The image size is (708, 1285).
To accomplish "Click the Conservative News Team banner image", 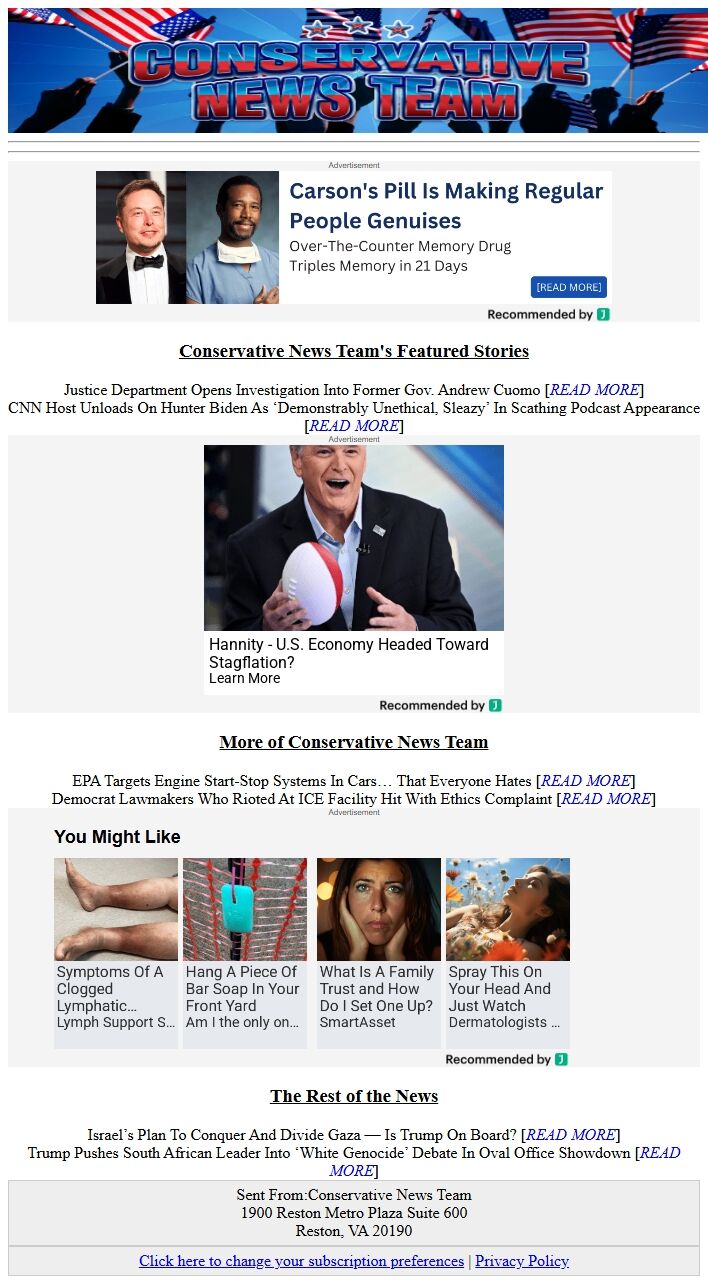I will pos(354,70).
